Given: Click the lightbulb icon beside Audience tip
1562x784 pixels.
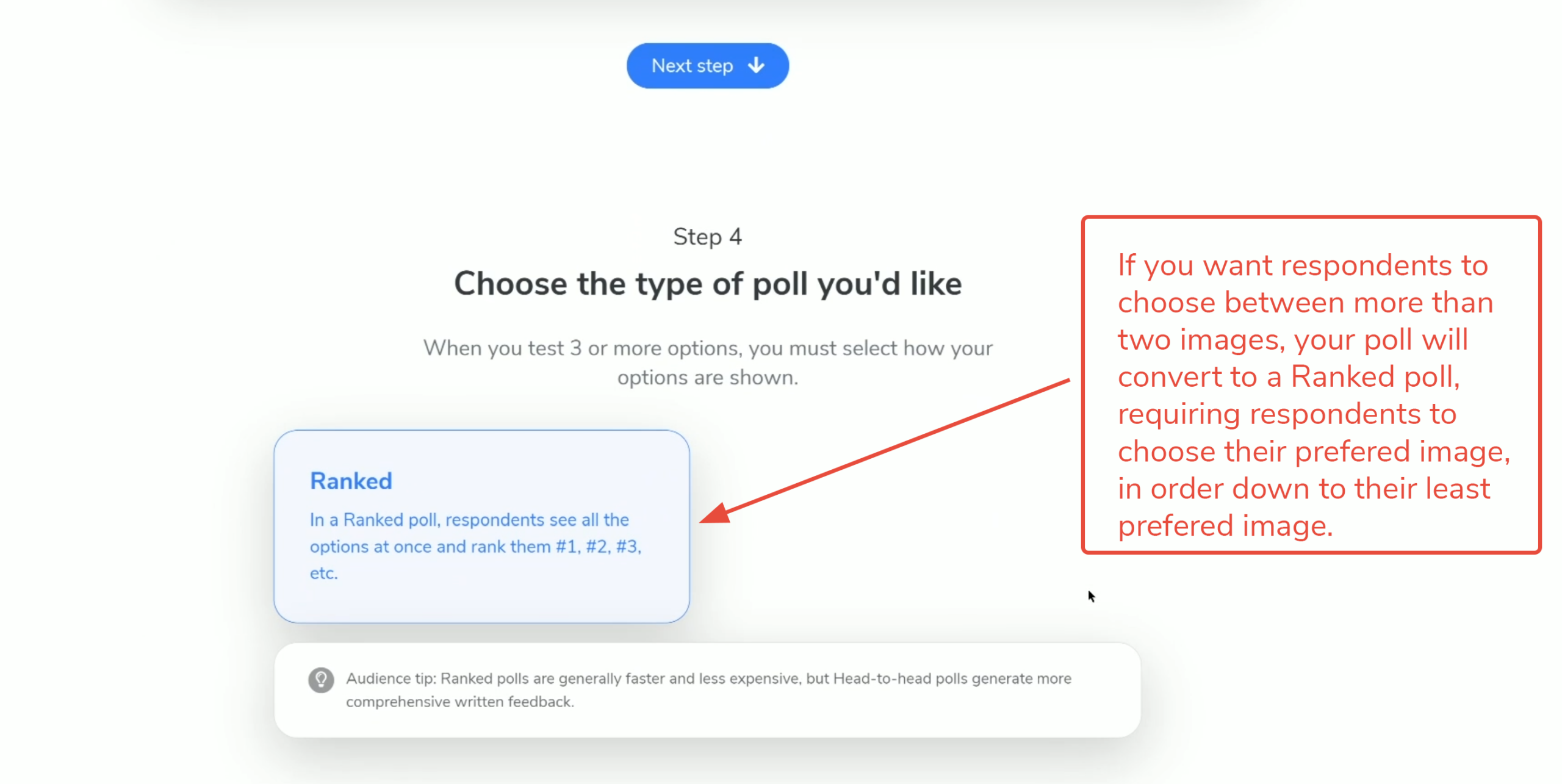Looking at the screenshot, I should [x=321, y=679].
